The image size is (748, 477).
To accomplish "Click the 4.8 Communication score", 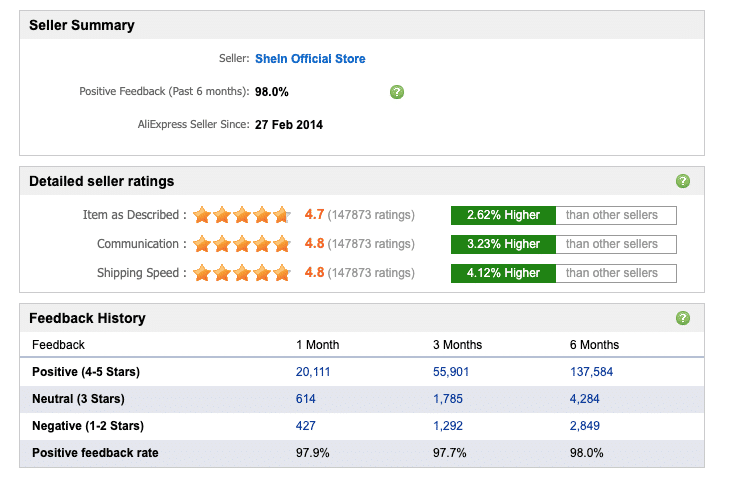I will [x=314, y=244].
